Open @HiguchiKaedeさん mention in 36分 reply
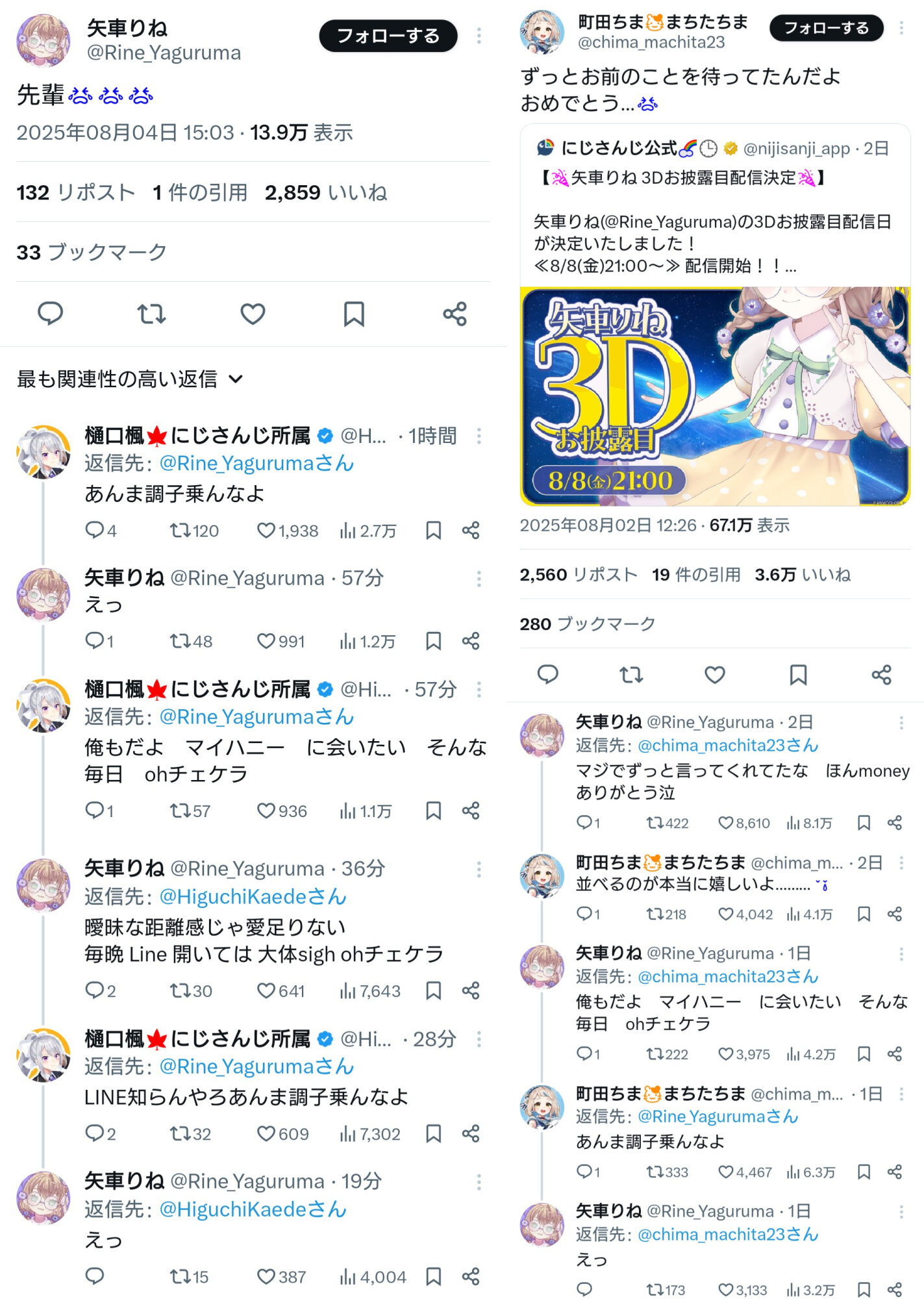This screenshot has height=1299, width=924. (253, 897)
